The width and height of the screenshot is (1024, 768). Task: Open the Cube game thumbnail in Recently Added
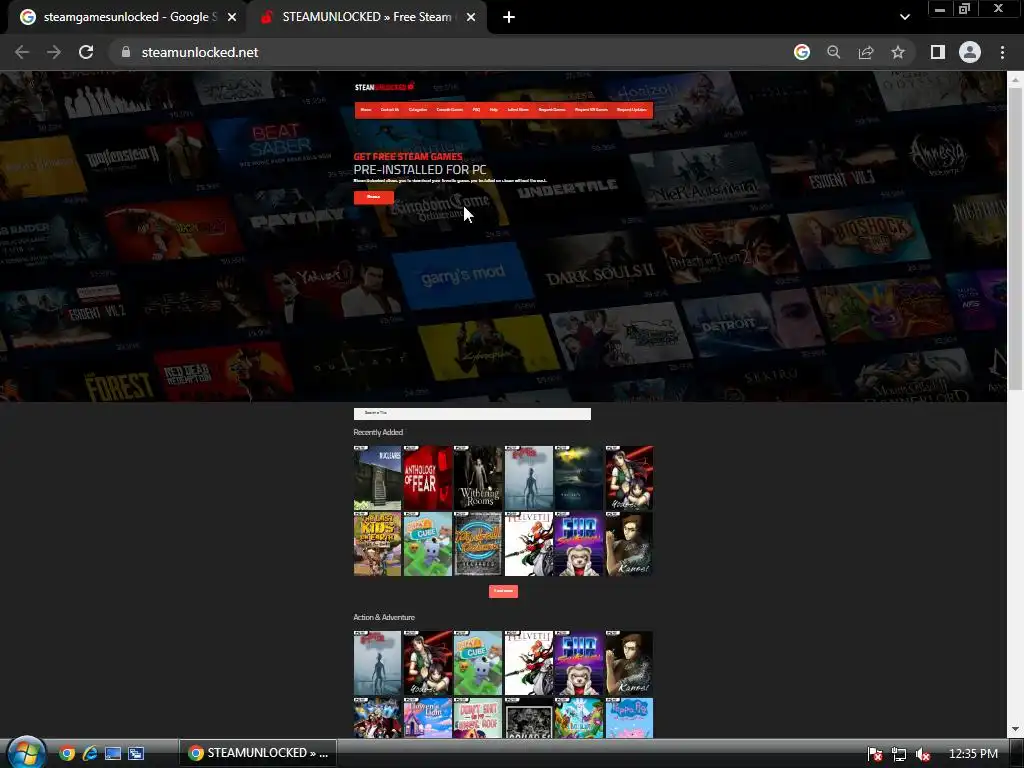428,544
